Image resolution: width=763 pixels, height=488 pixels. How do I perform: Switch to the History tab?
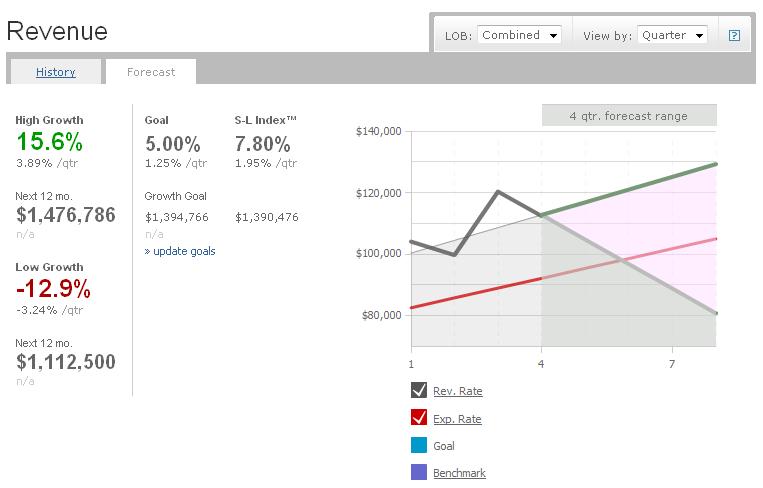(x=56, y=72)
